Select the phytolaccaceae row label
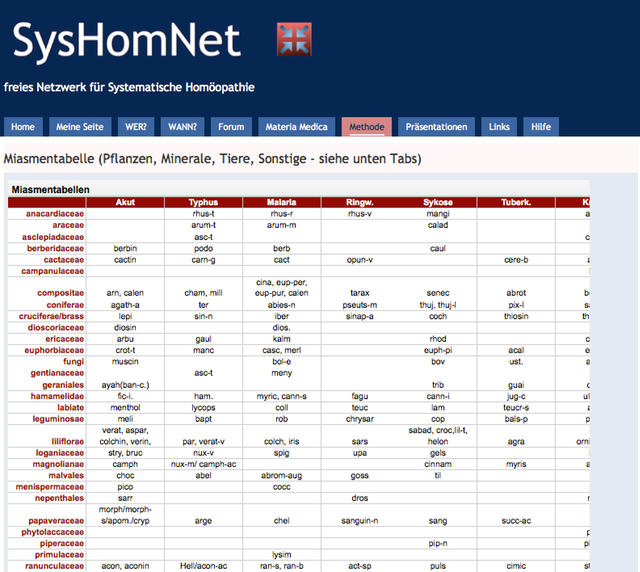Screen dimensions: 640x572 [52, 532]
